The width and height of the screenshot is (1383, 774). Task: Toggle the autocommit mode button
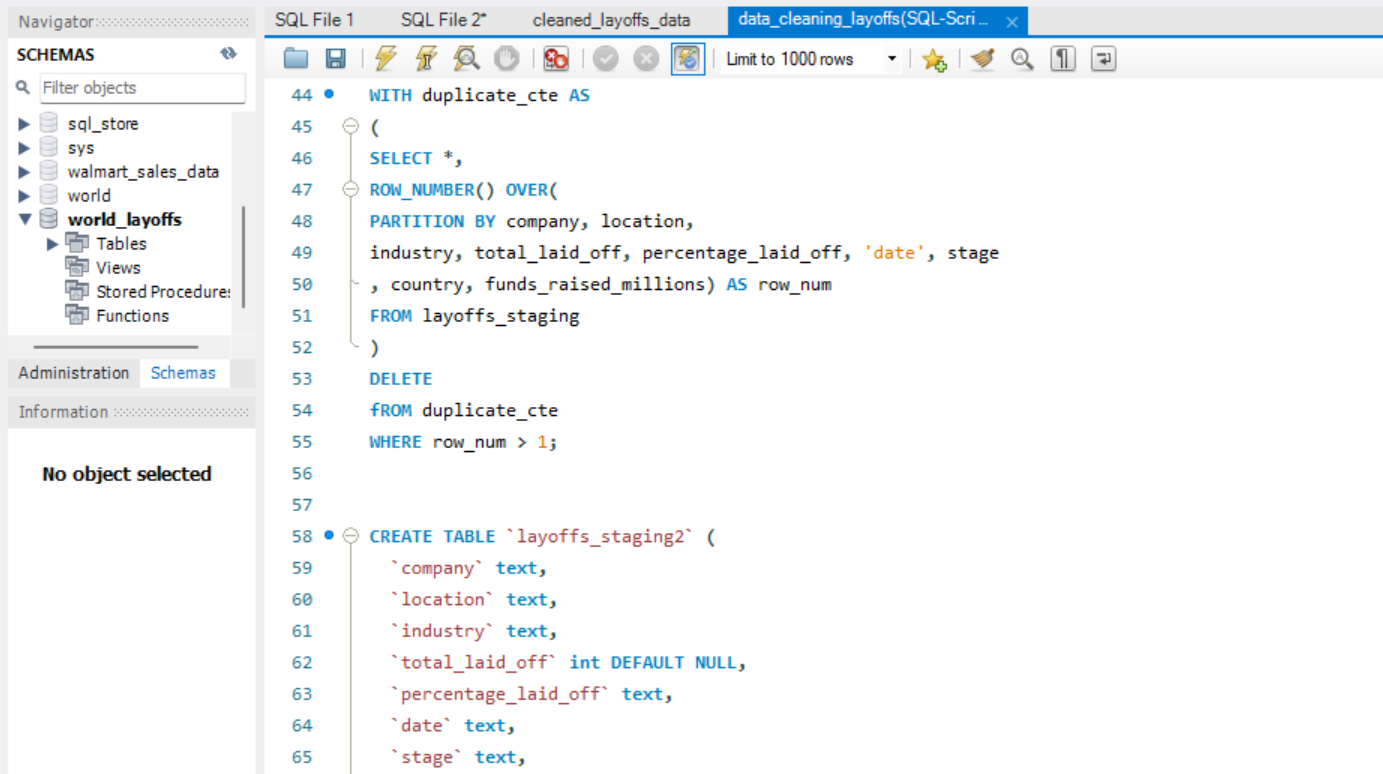pyautogui.click(x=687, y=59)
